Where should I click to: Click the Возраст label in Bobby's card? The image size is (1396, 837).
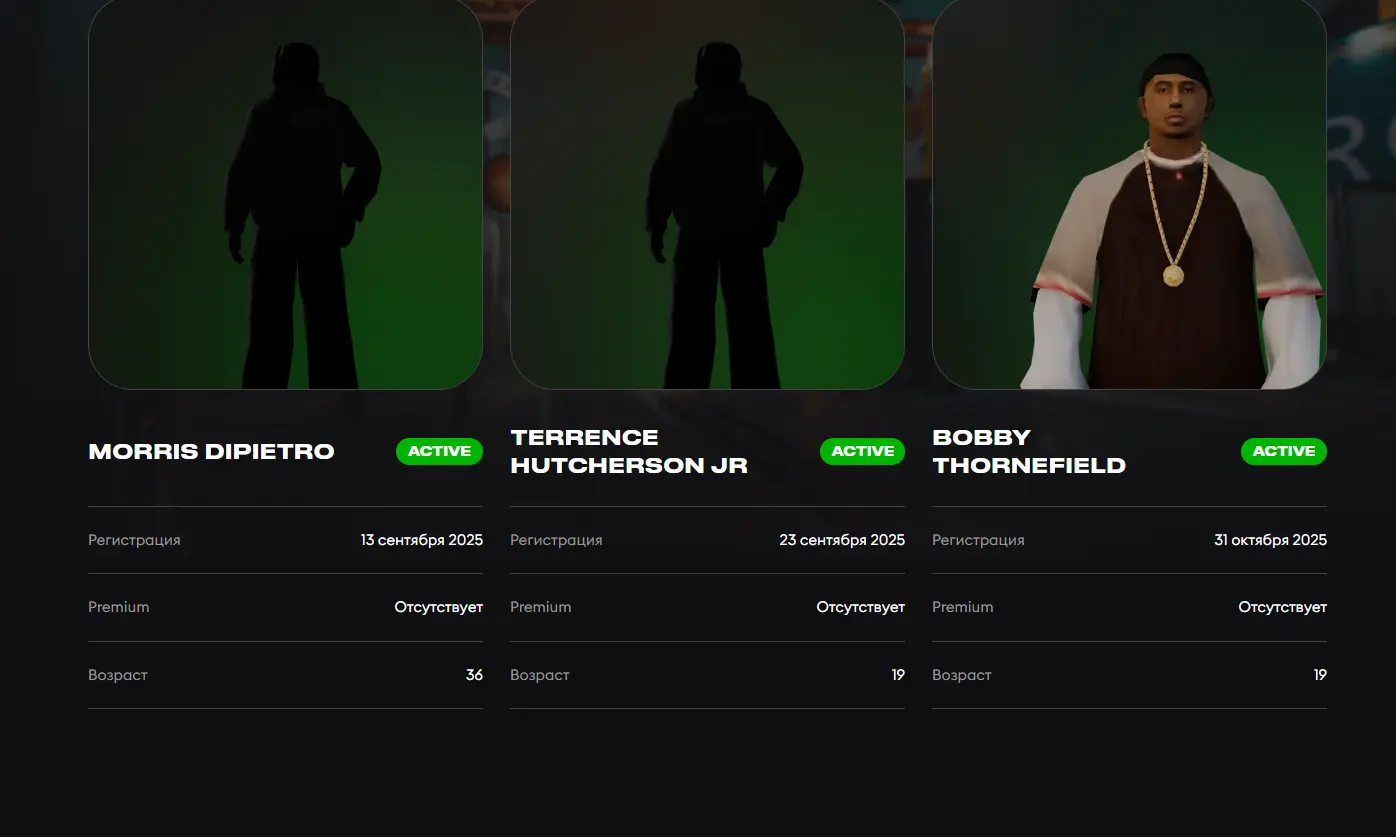(x=962, y=675)
